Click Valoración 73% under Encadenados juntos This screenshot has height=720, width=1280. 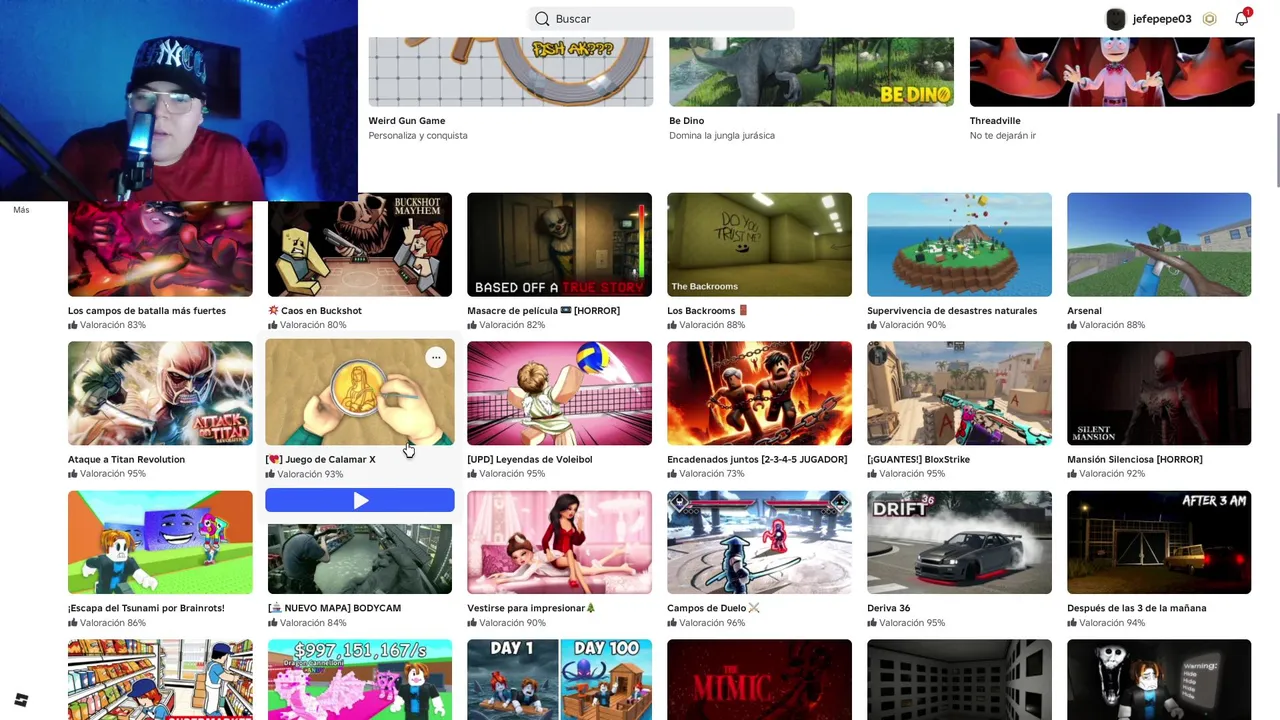pos(706,474)
